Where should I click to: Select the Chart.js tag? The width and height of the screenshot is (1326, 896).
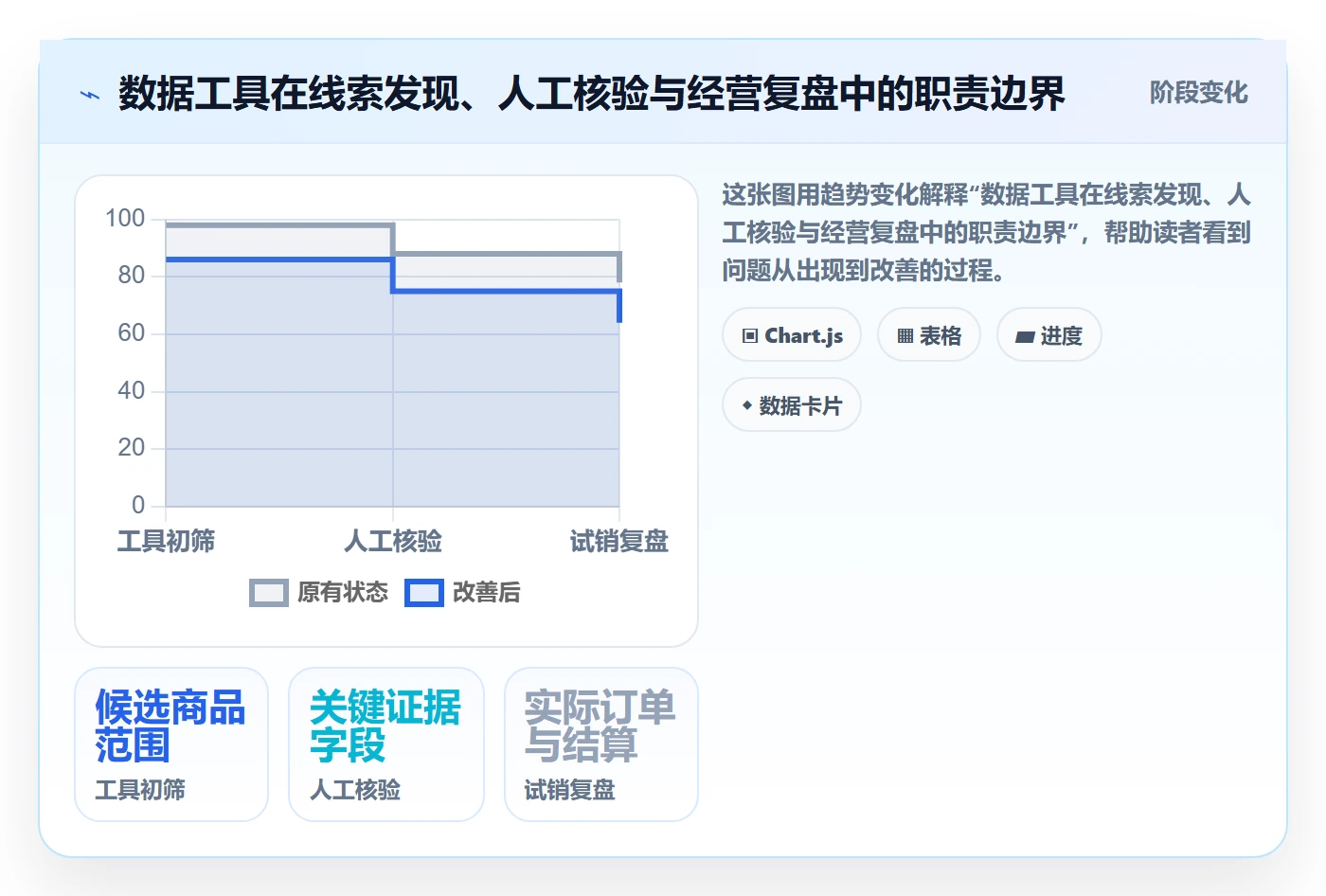792,335
